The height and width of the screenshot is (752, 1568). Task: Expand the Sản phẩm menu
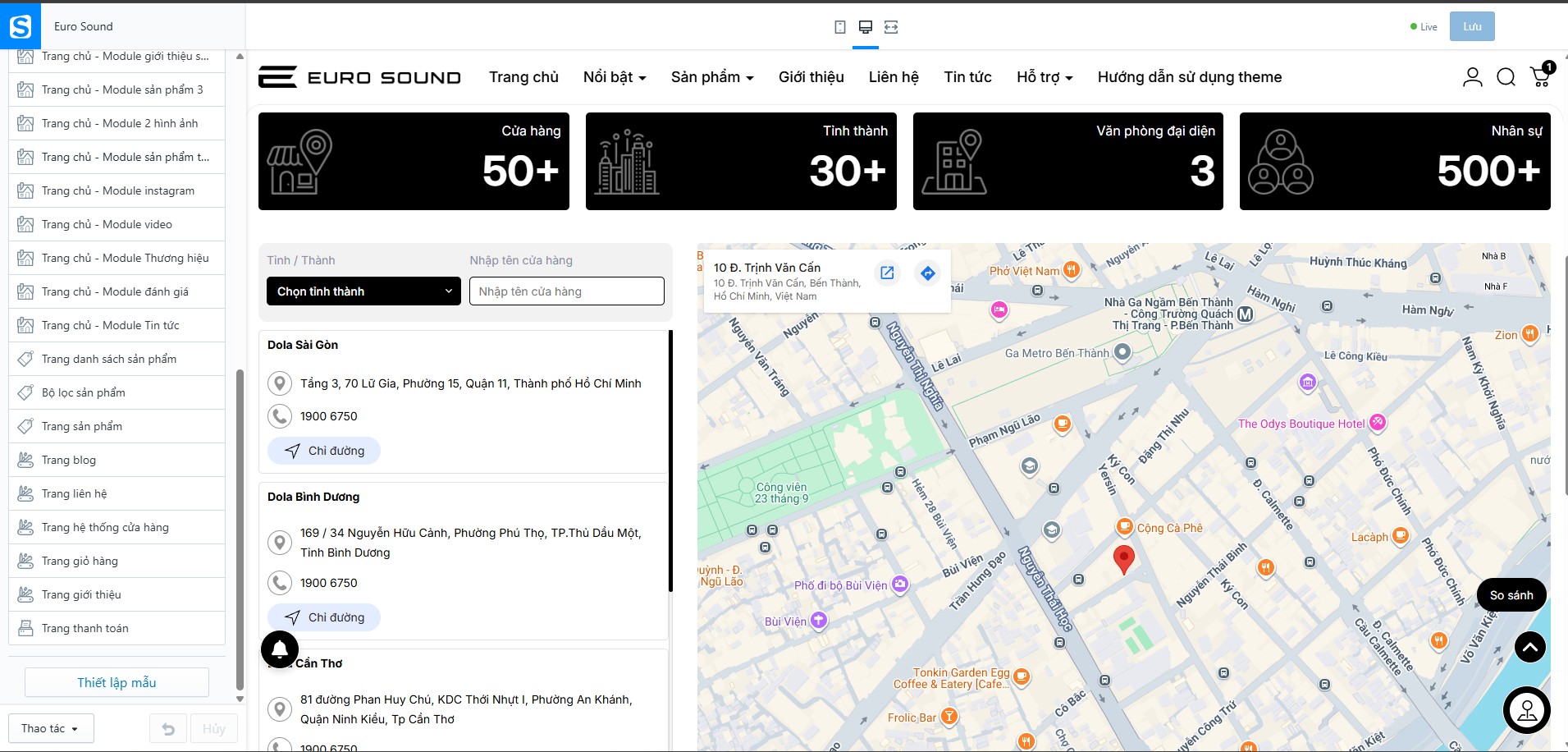coord(712,77)
